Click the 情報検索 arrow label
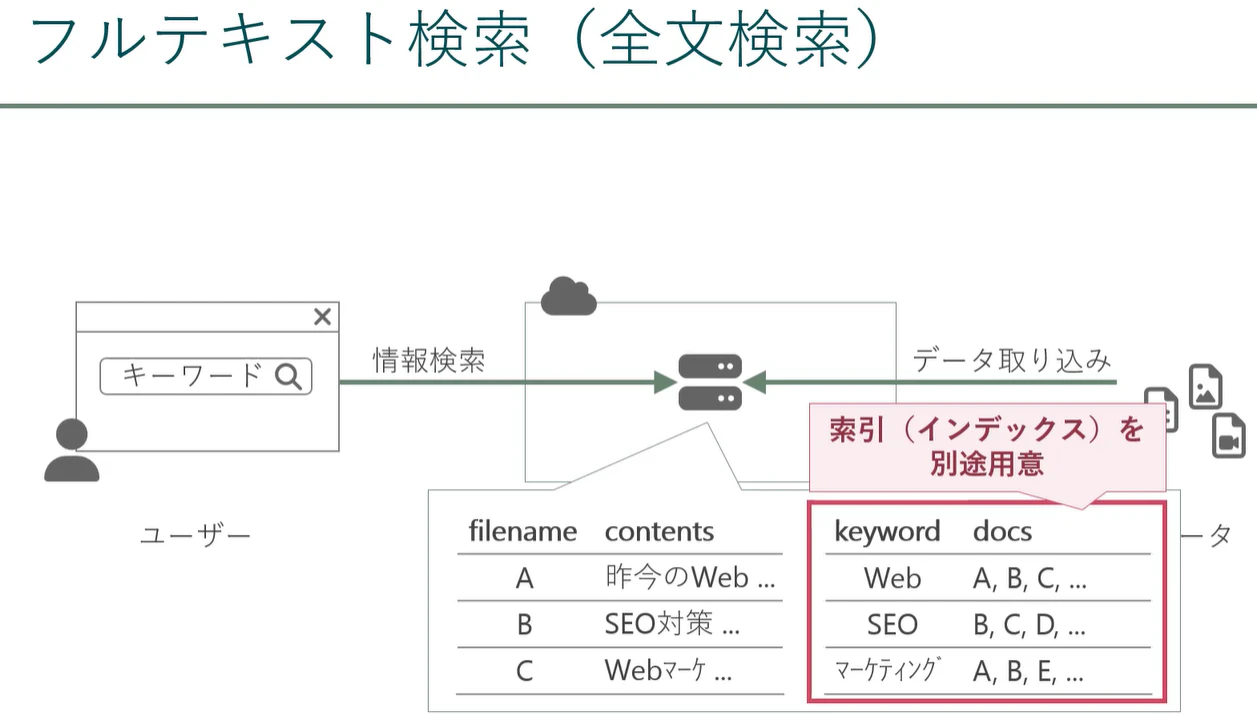The image size is (1257, 714). click(x=429, y=360)
